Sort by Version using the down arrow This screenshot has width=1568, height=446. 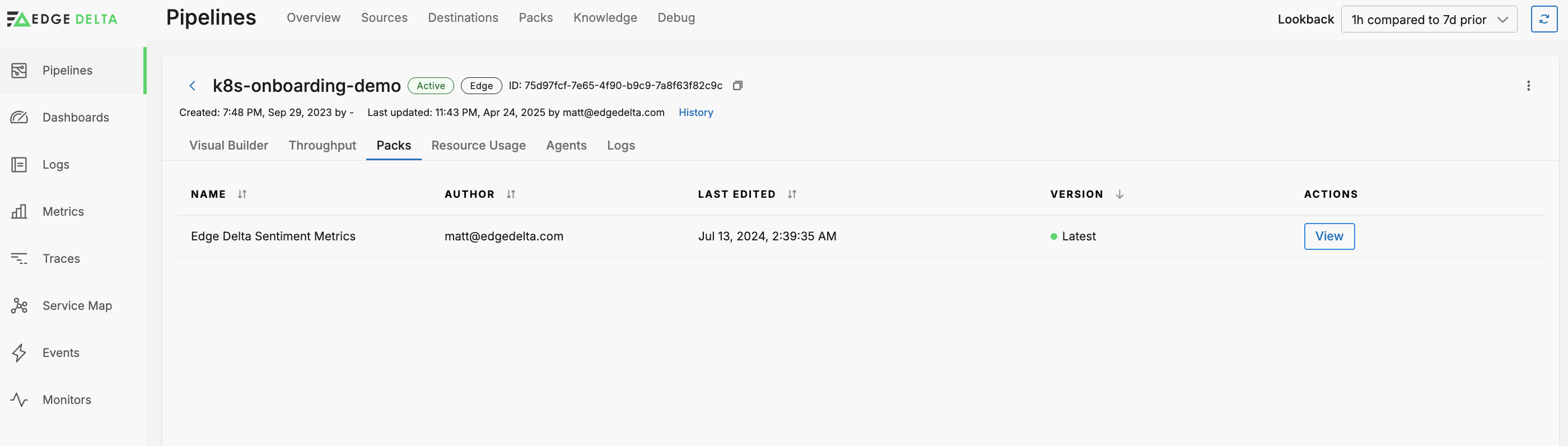tap(1119, 194)
